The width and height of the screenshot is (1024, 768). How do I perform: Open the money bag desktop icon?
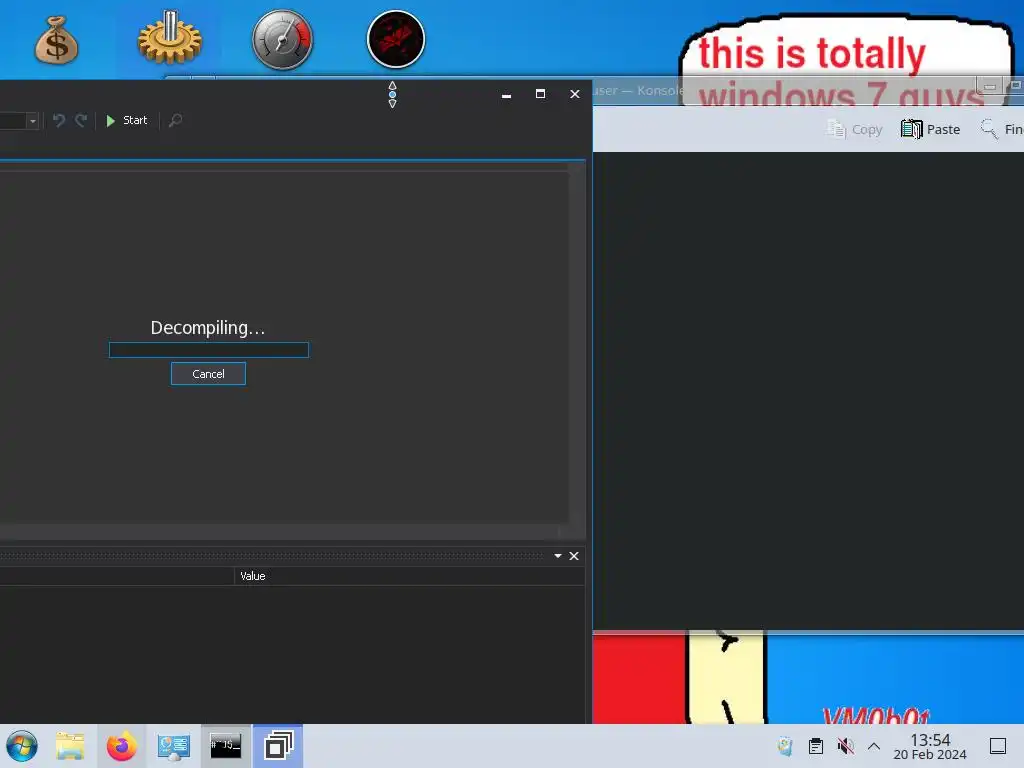pos(56,40)
